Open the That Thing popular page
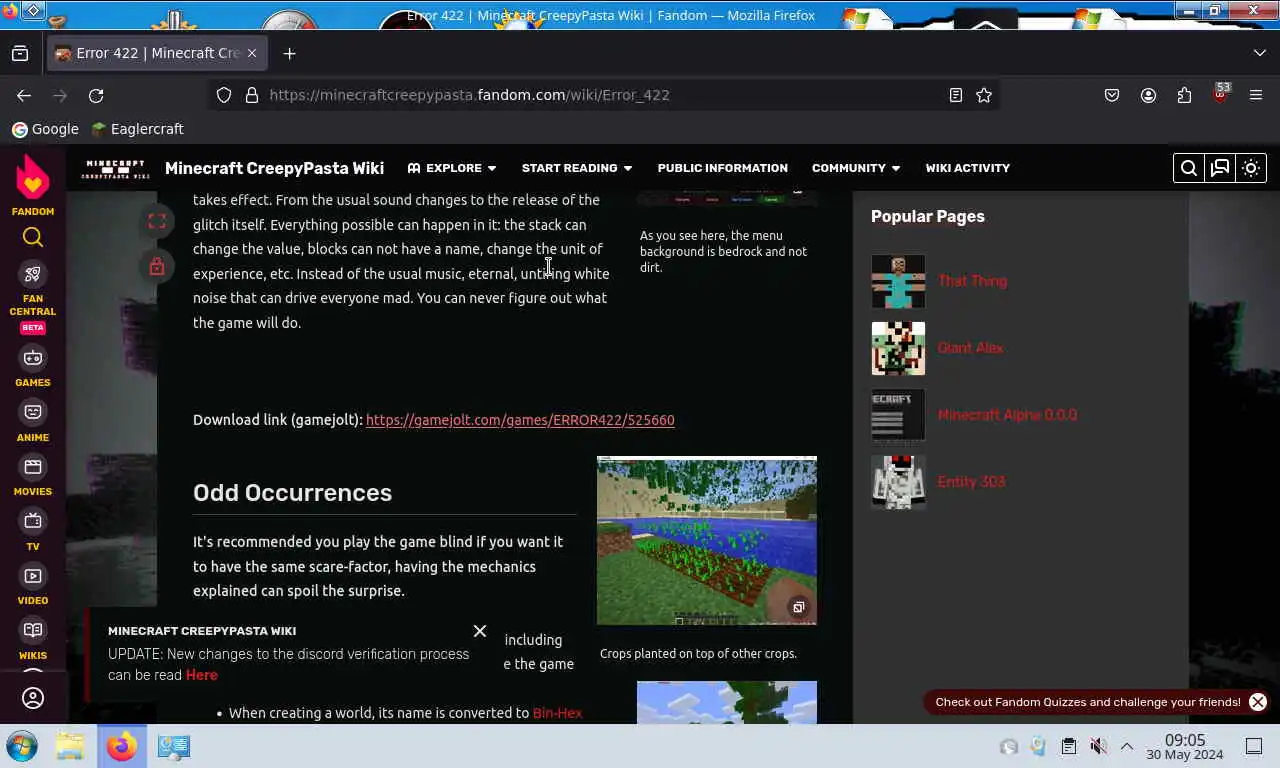Image resolution: width=1280 pixels, height=768 pixels. (x=972, y=281)
